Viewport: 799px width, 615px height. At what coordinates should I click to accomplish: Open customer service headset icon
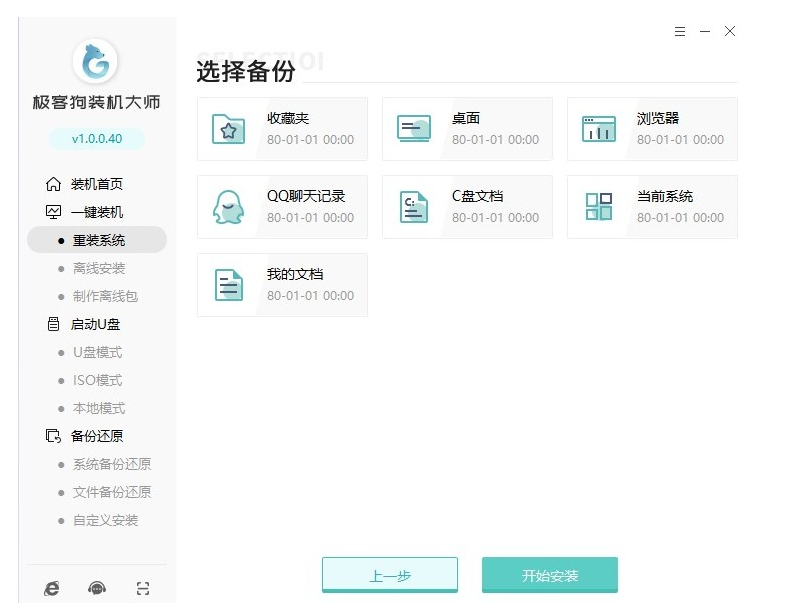coord(97,589)
